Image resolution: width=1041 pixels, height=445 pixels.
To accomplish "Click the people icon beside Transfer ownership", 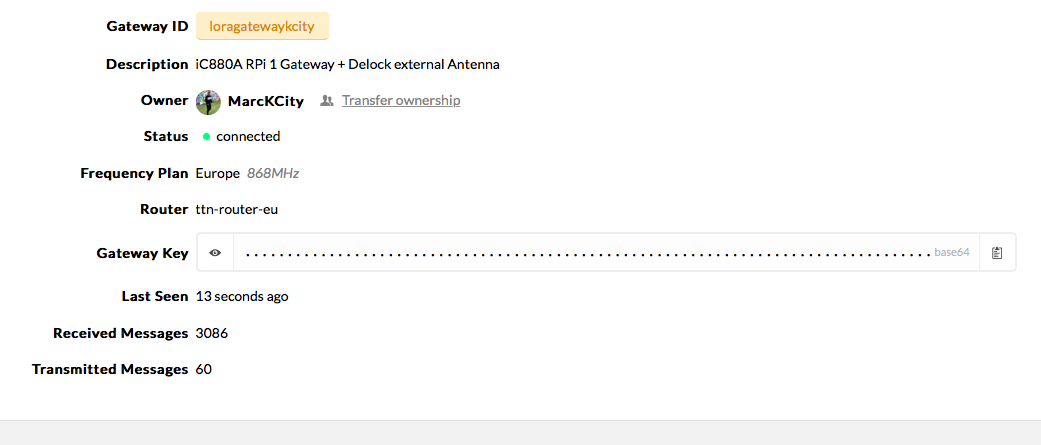I will coord(326,101).
